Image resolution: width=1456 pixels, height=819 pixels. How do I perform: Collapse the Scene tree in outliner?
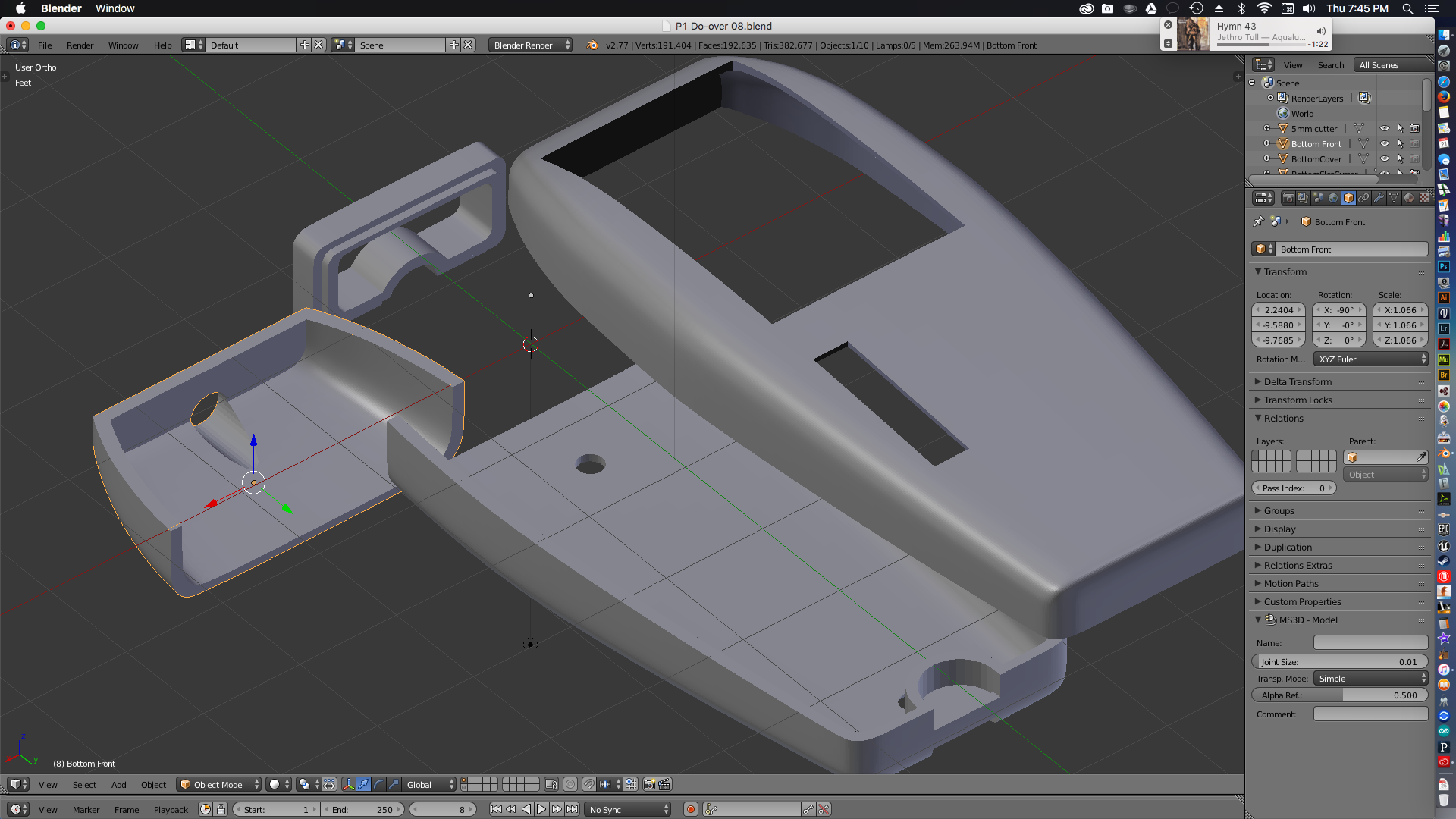click(x=1252, y=83)
